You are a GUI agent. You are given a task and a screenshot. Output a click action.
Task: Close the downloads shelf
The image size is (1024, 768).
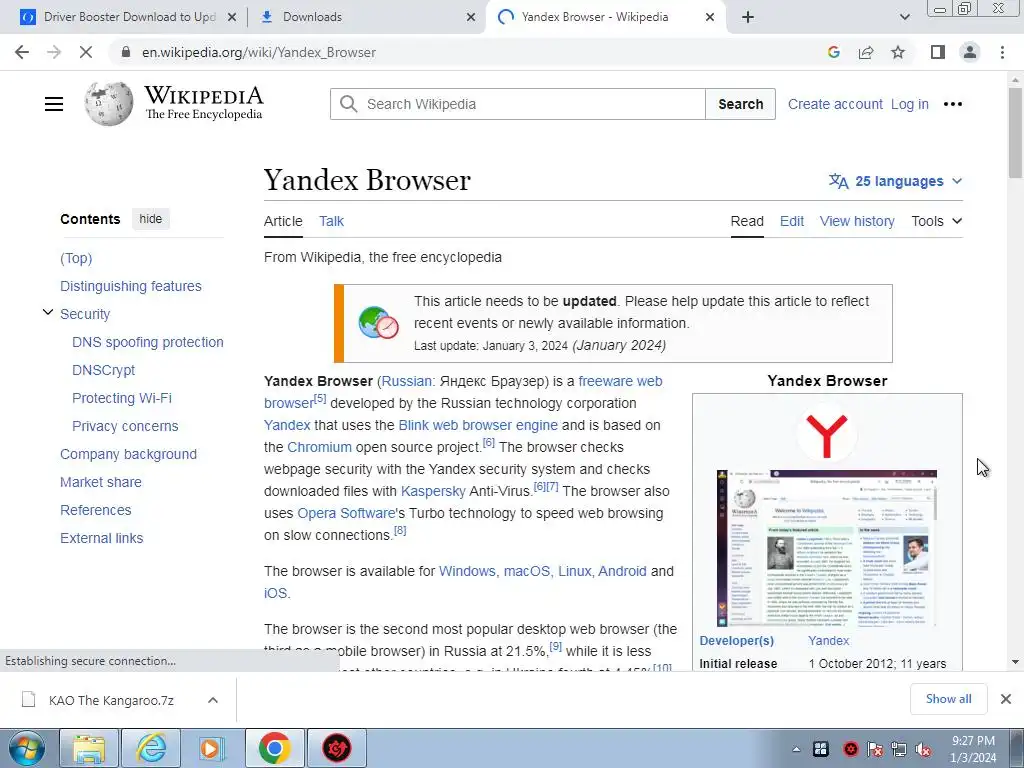coord(1006,699)
